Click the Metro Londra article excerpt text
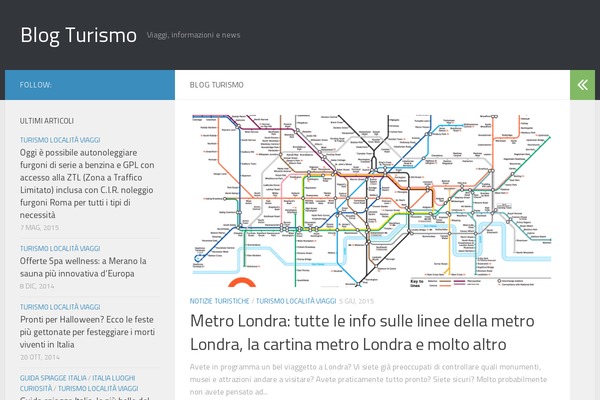 368,379
